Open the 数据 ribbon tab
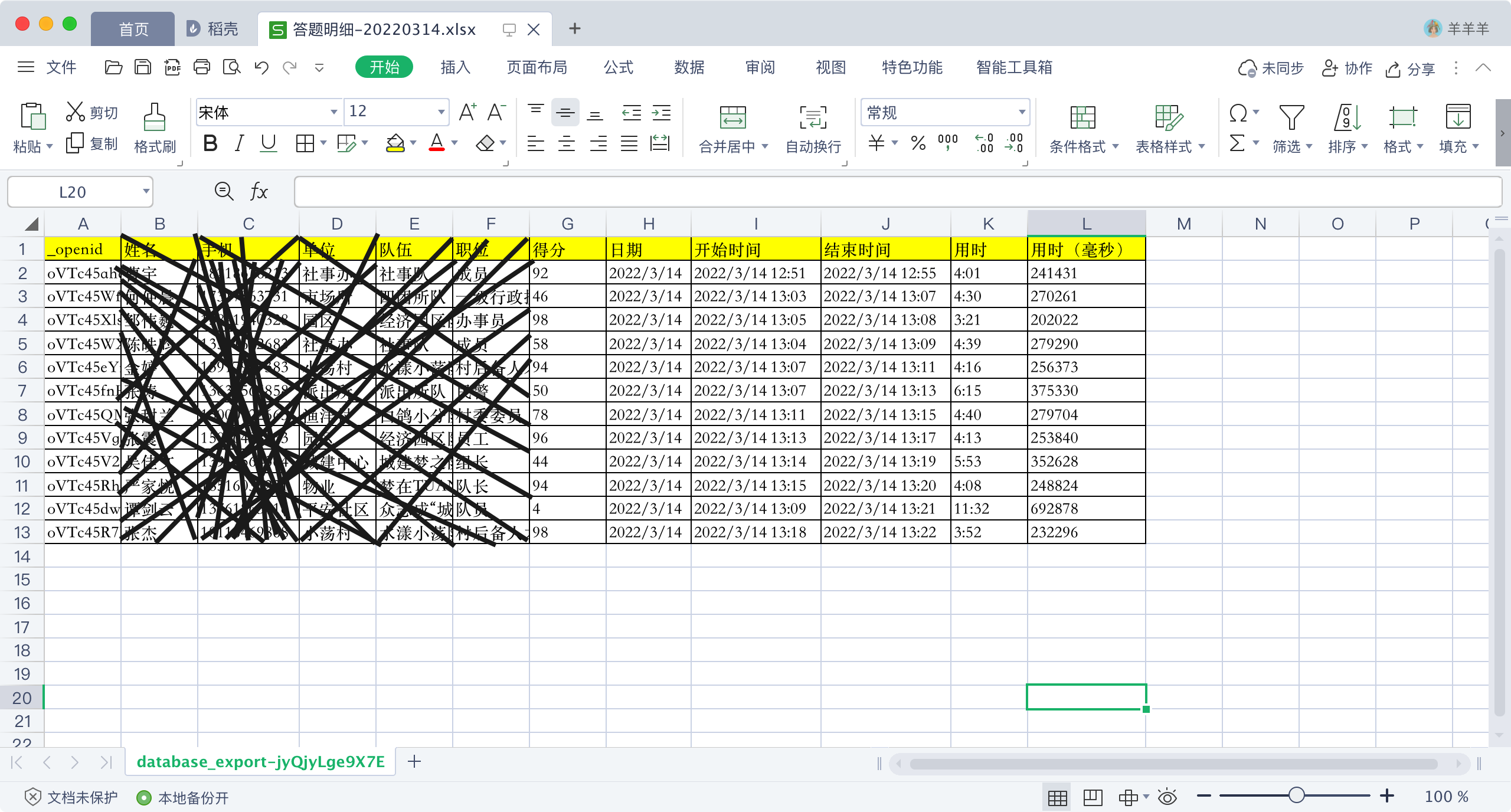The image size is (1511, 812). click(x=689, y=67)
